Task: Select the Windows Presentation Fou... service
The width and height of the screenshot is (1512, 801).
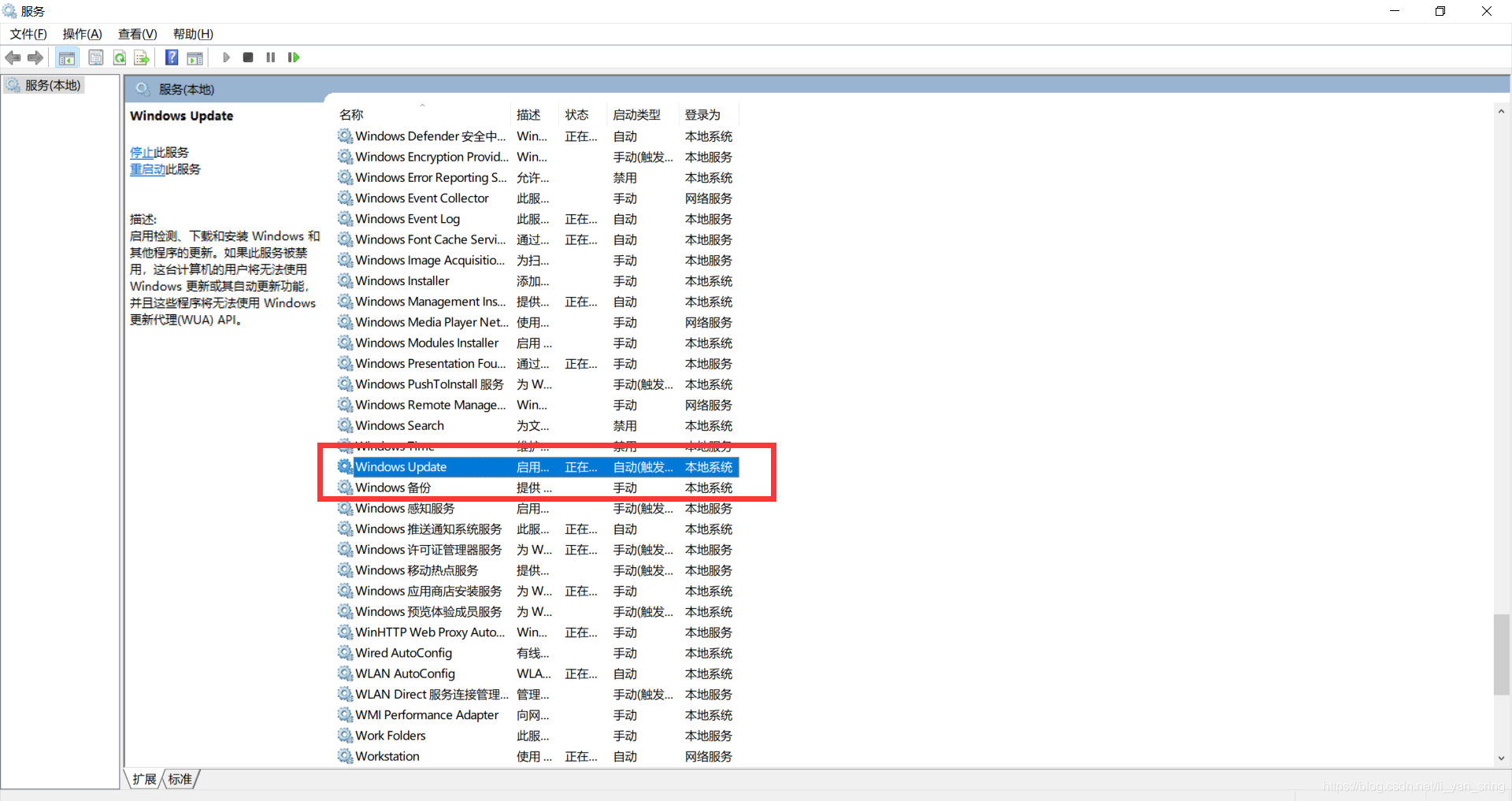Action: click(538, 364)
